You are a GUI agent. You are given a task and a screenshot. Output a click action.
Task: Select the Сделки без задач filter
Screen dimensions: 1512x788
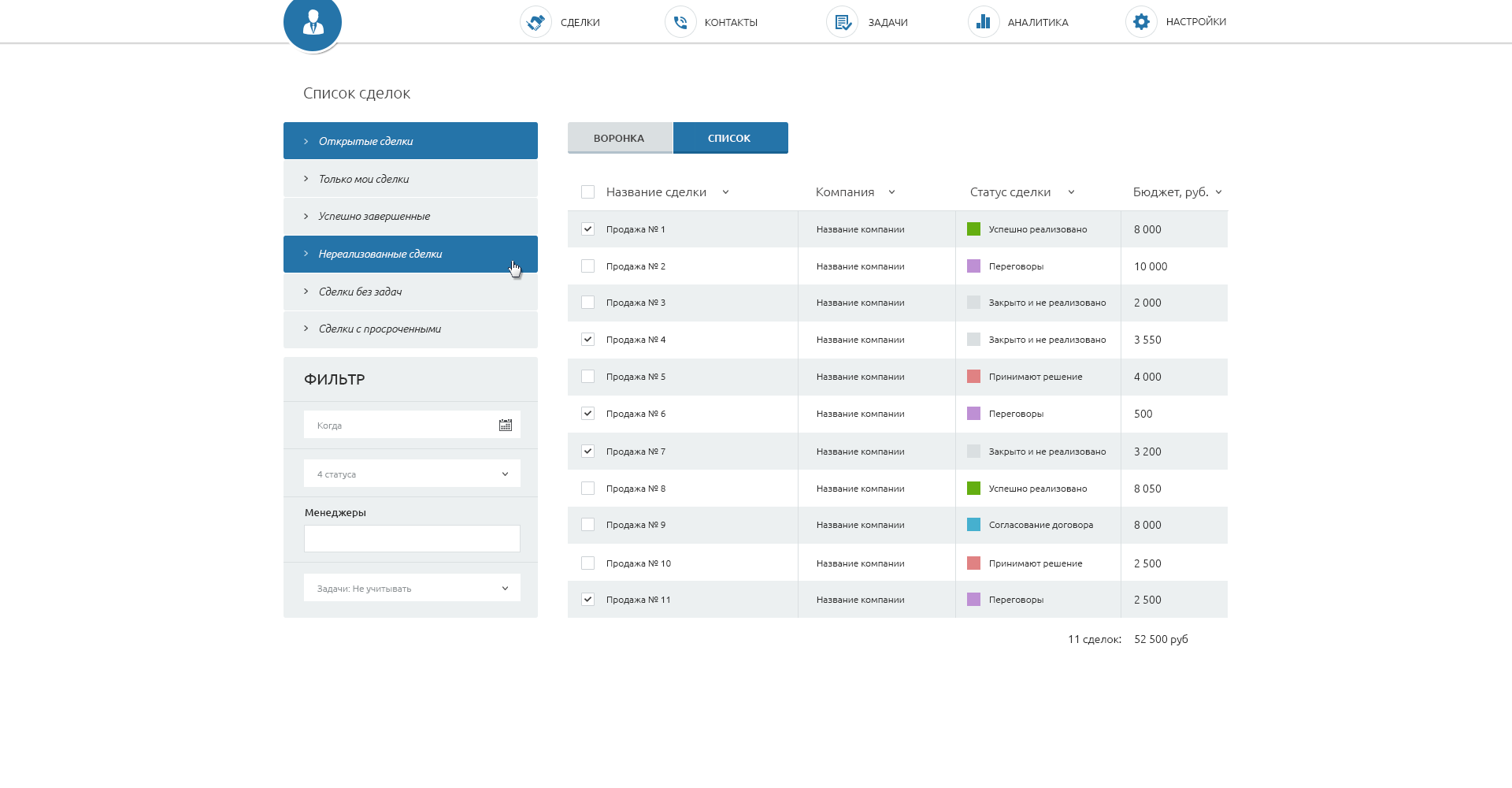pos(410,292)
